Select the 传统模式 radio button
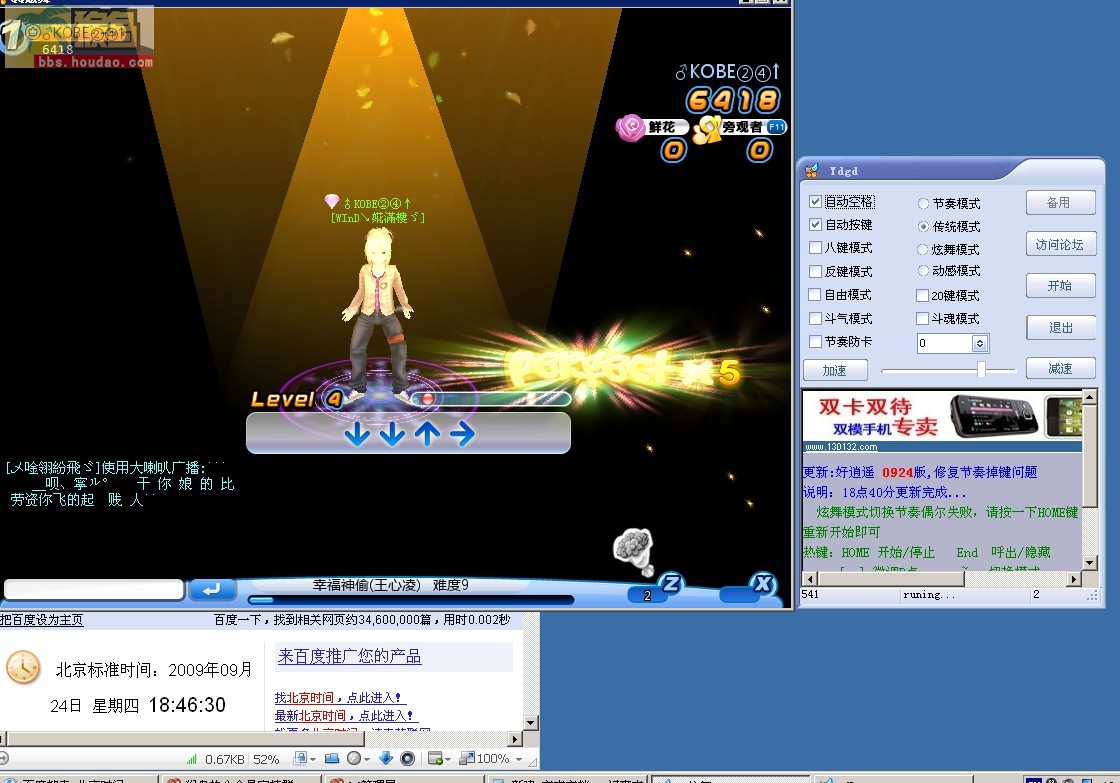1120x783 pixels. click(x=923, y=226)
